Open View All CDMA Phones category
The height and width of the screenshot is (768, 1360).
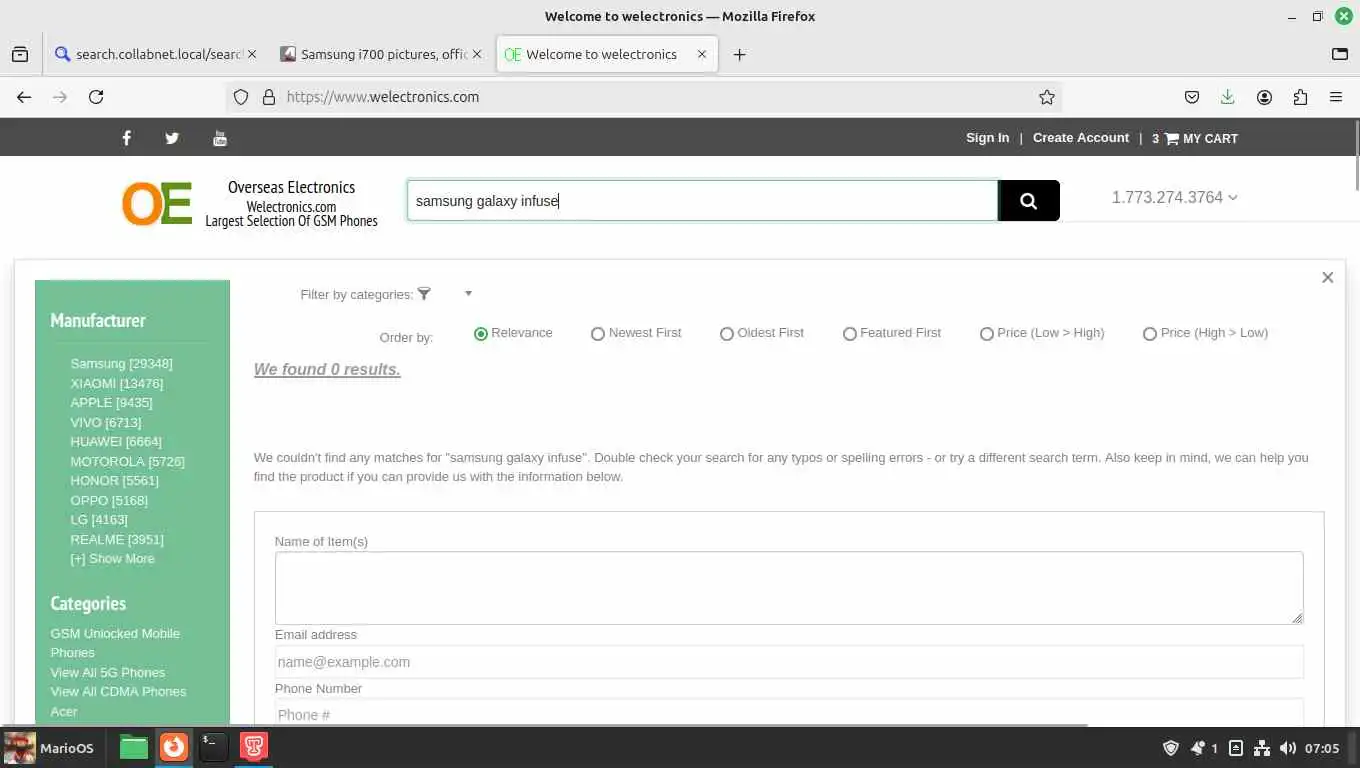point(118,692)
